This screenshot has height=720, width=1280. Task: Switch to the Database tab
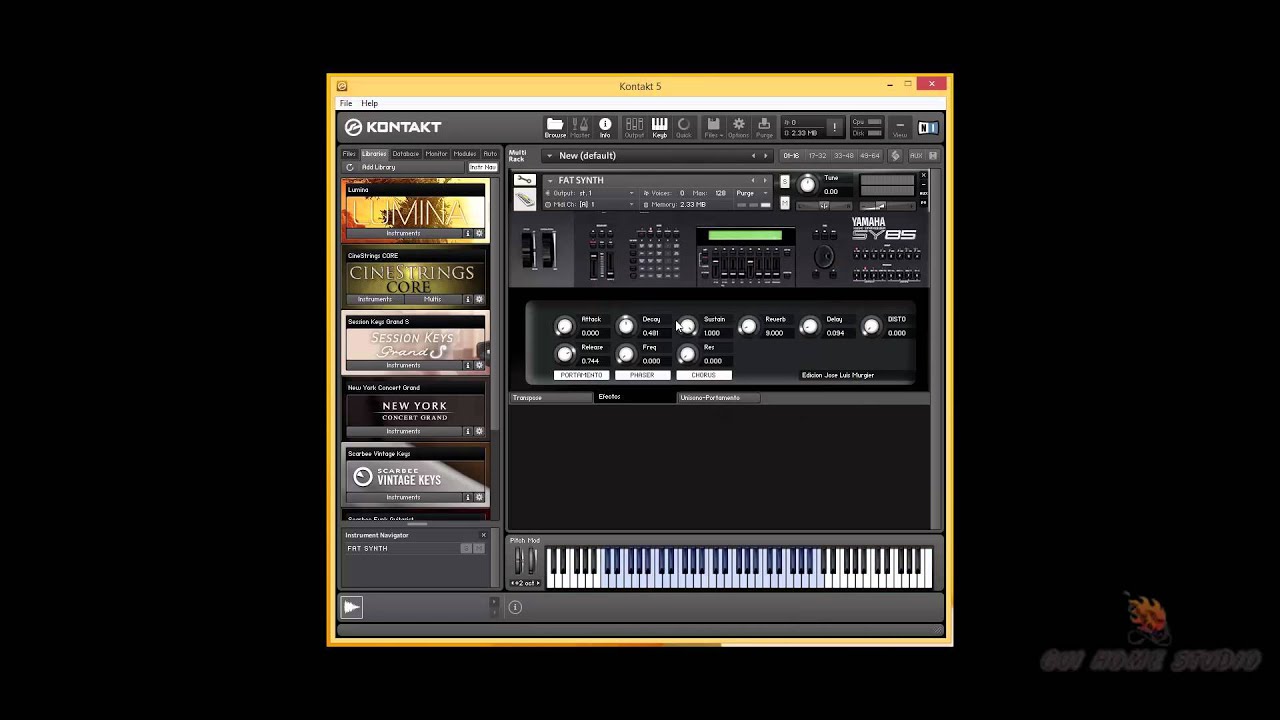coord(405,154)
